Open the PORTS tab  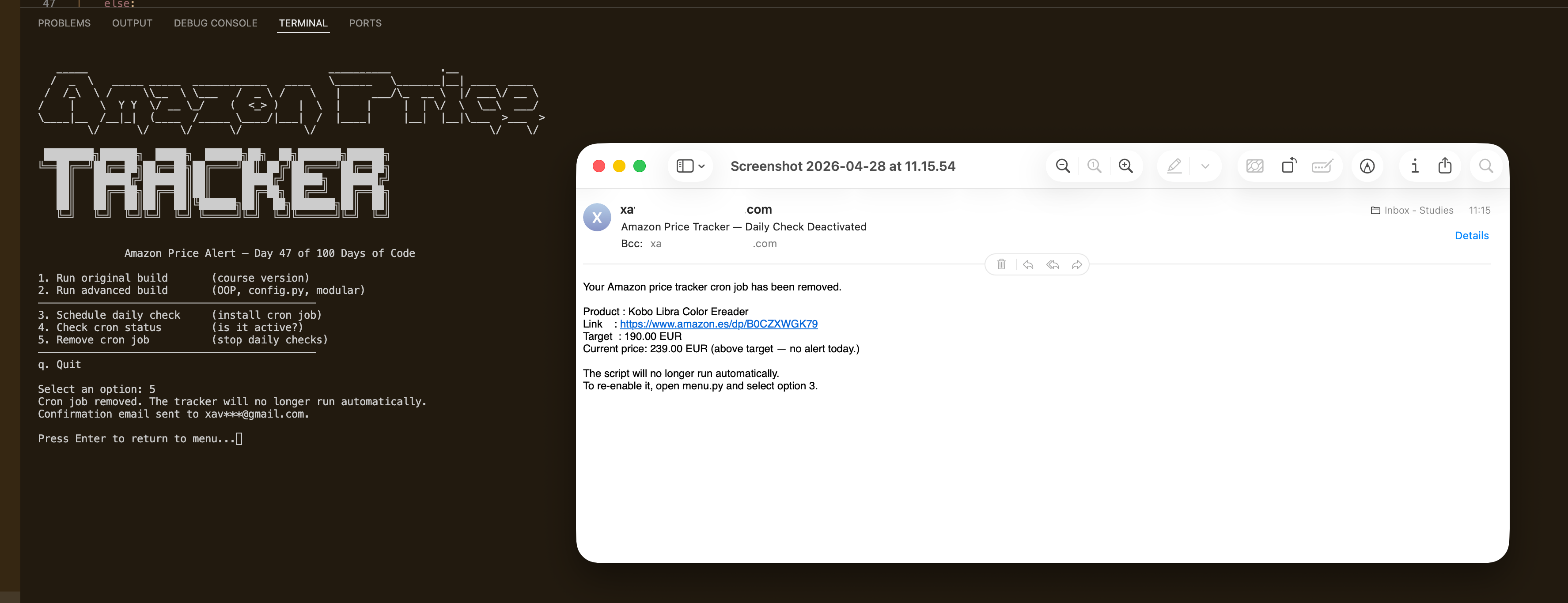coord(365,23)
